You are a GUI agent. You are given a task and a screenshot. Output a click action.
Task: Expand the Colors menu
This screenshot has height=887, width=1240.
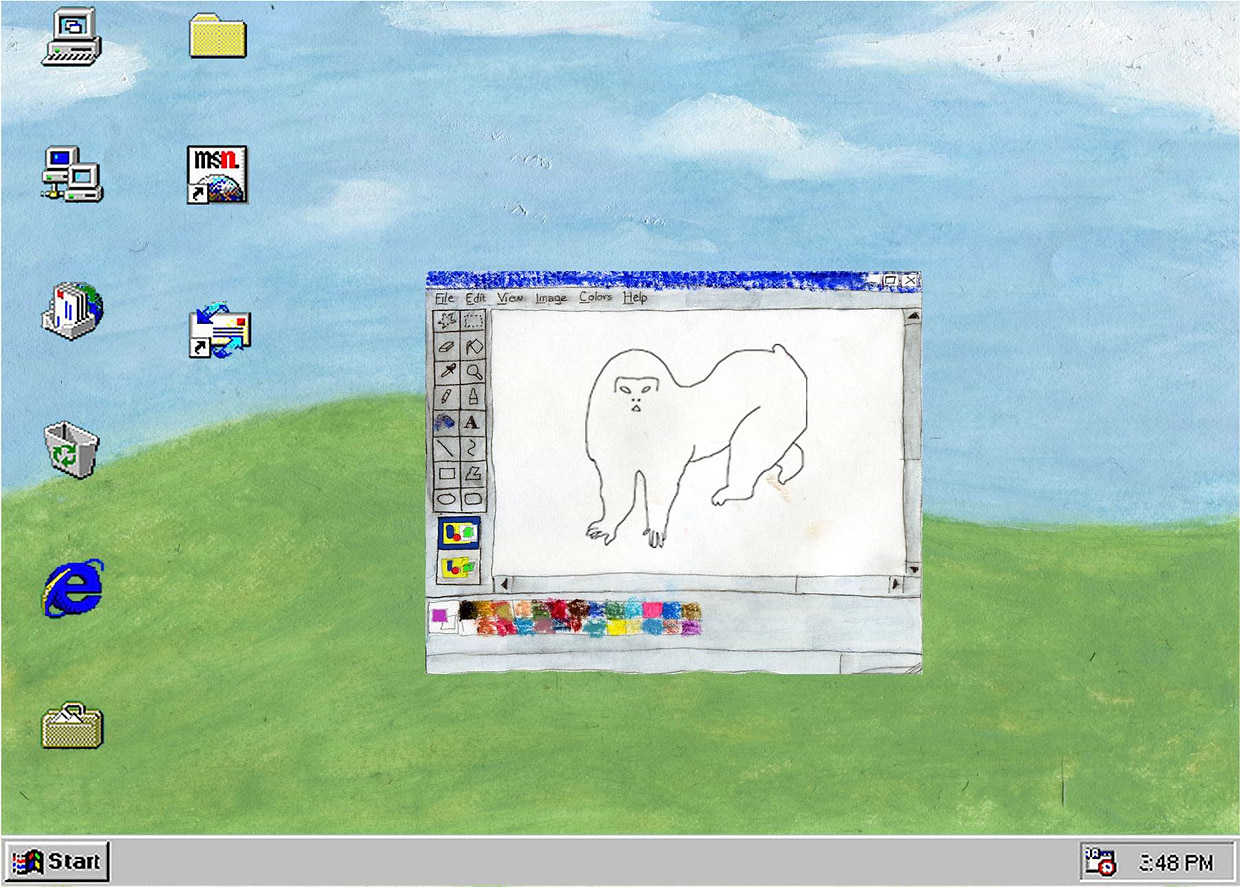coord(595,298)
